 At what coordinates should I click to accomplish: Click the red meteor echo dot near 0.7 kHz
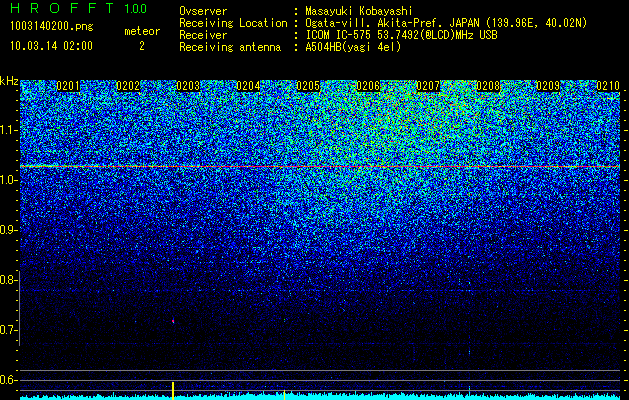(173, 321)
